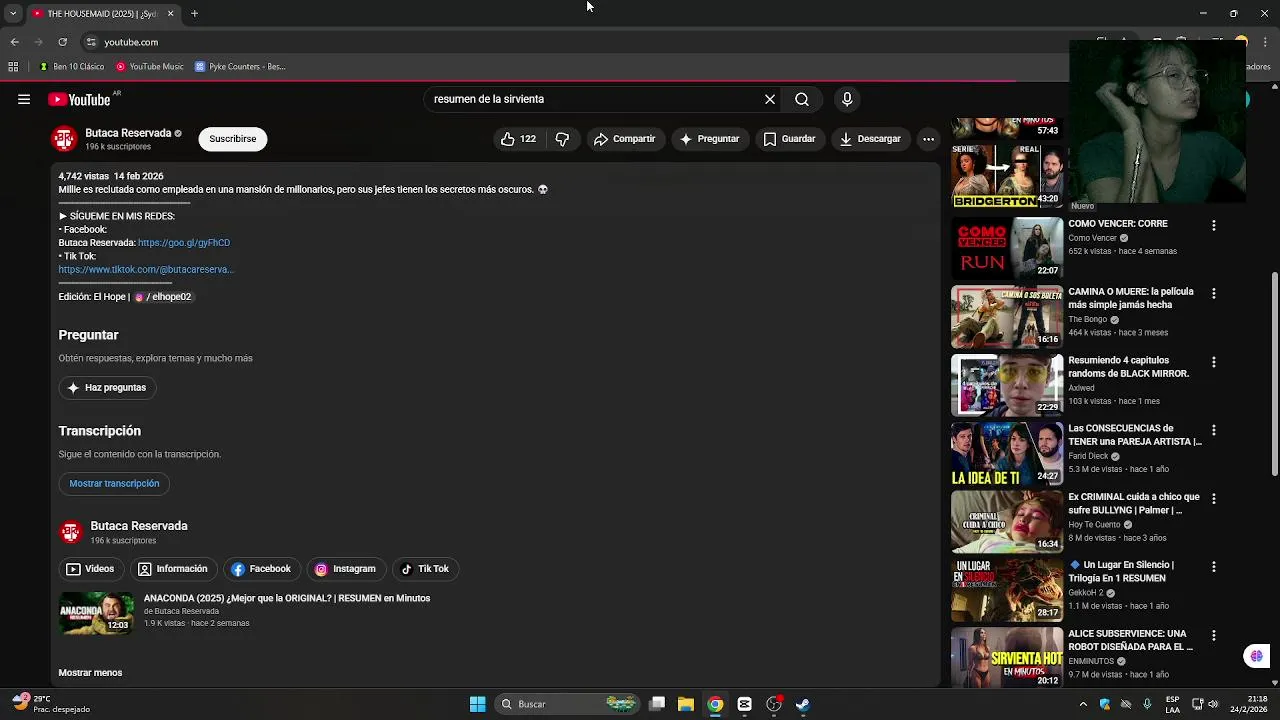Screen dimensions: 1280x720
Task: Dislike the video
Action: click(562, 139)
